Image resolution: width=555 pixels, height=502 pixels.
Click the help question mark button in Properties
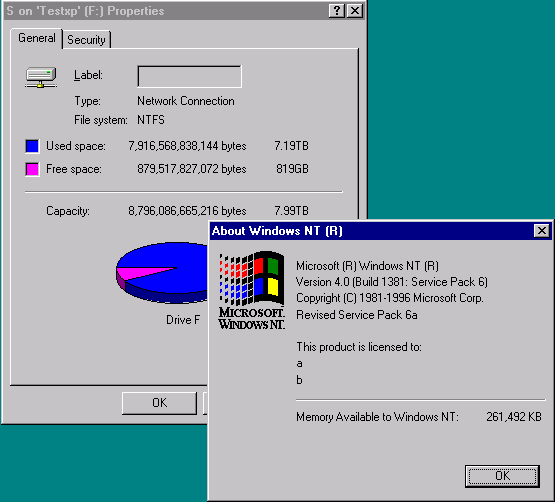click(x=337, y=11)
